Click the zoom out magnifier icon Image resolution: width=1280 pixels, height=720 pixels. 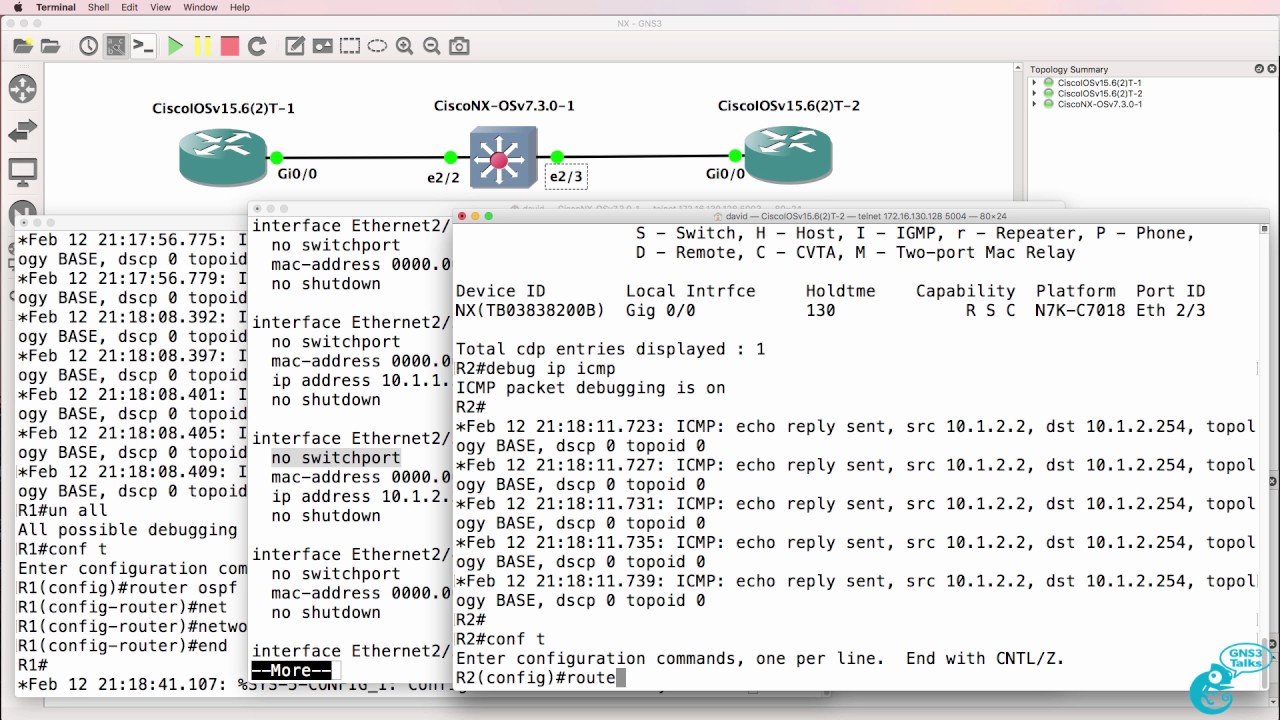pos(432,46)
